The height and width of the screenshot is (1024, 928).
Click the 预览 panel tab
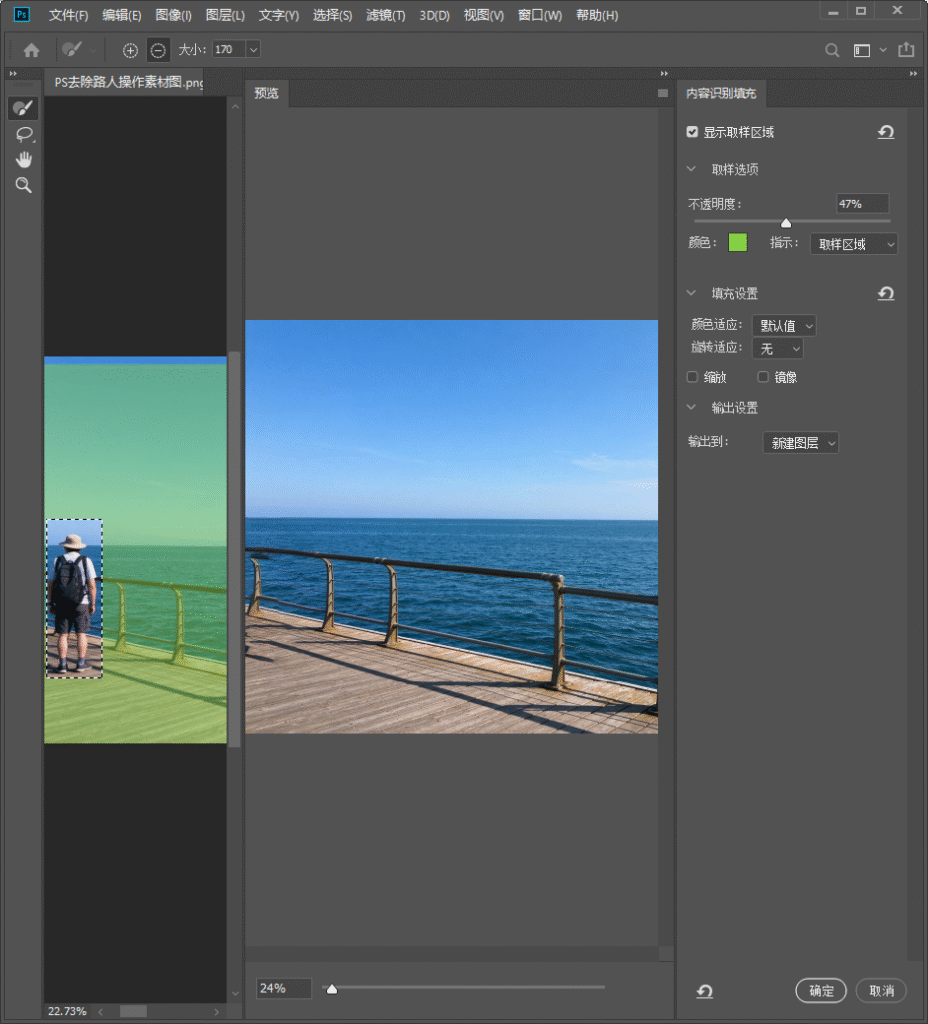(x=266, y=93)
